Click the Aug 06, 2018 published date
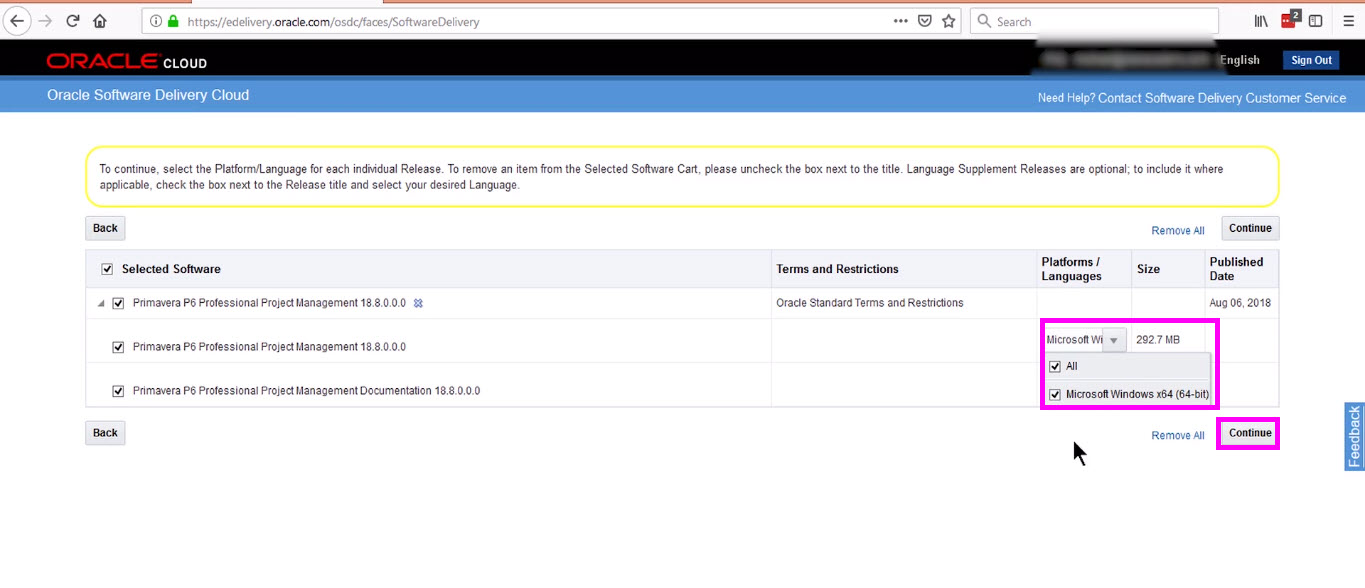The height and width of the screenshot is (588, 1365). pos(1240,303)
